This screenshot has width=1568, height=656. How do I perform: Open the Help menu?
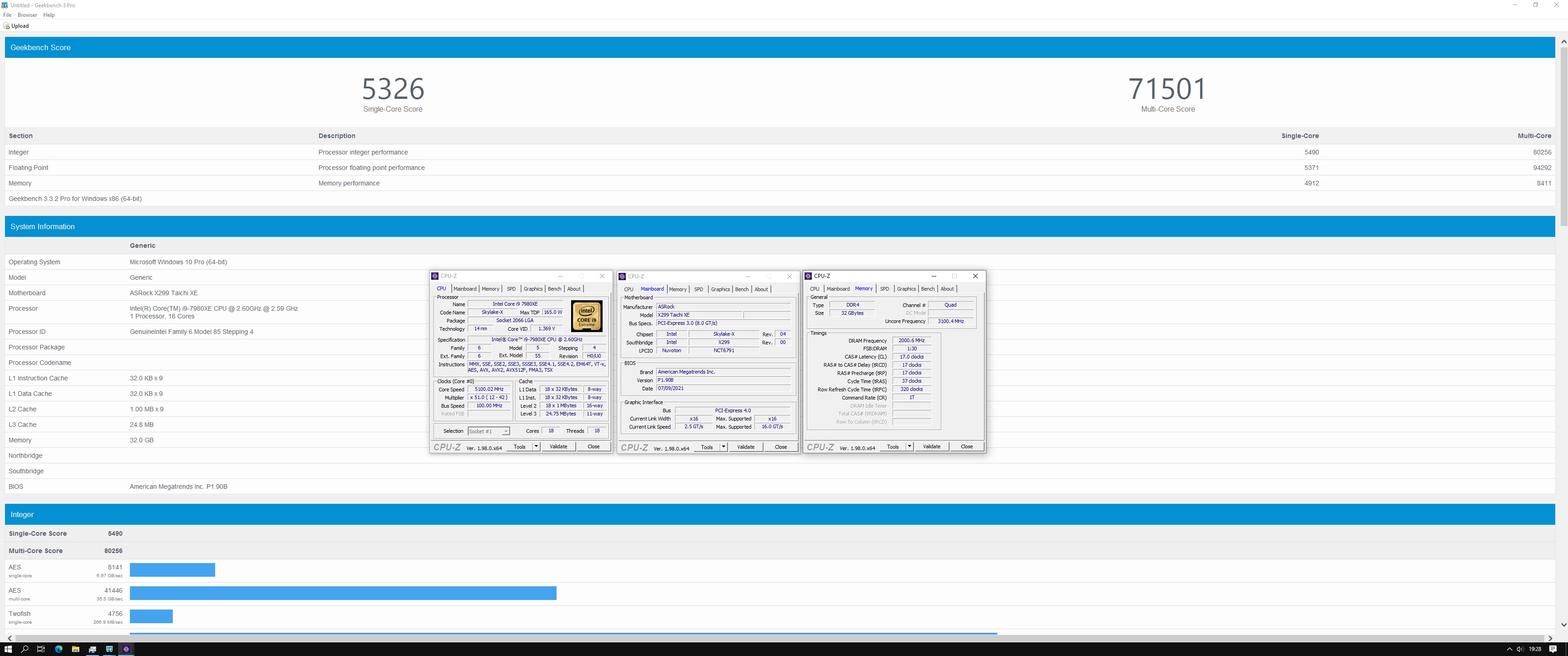coord(49,15)
